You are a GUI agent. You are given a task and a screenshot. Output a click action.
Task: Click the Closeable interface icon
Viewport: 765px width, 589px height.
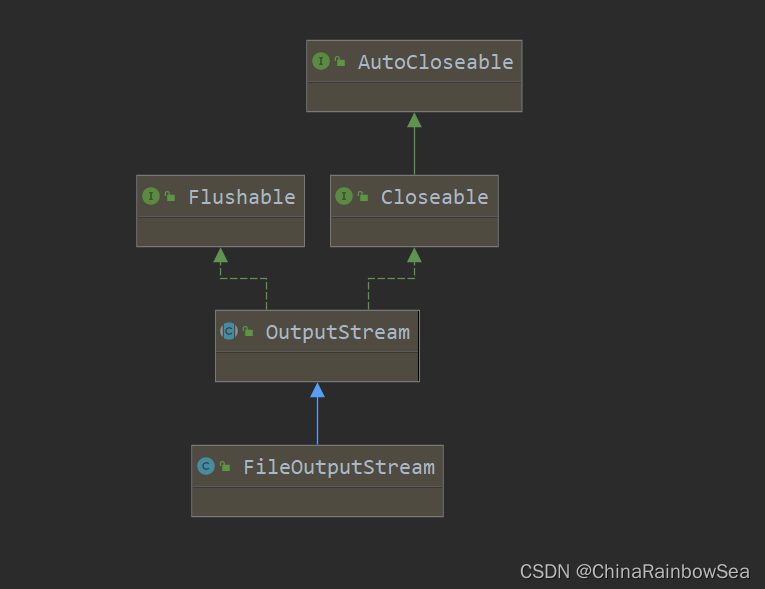344,197
